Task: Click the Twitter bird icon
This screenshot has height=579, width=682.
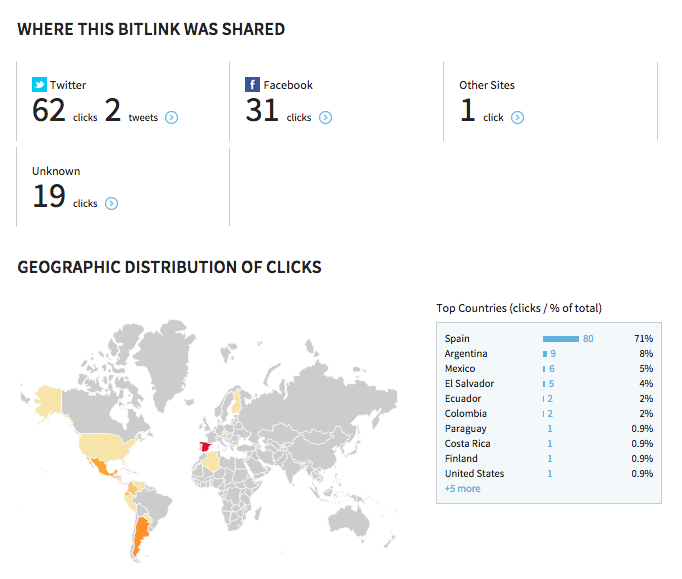Action: click(39, 84)
